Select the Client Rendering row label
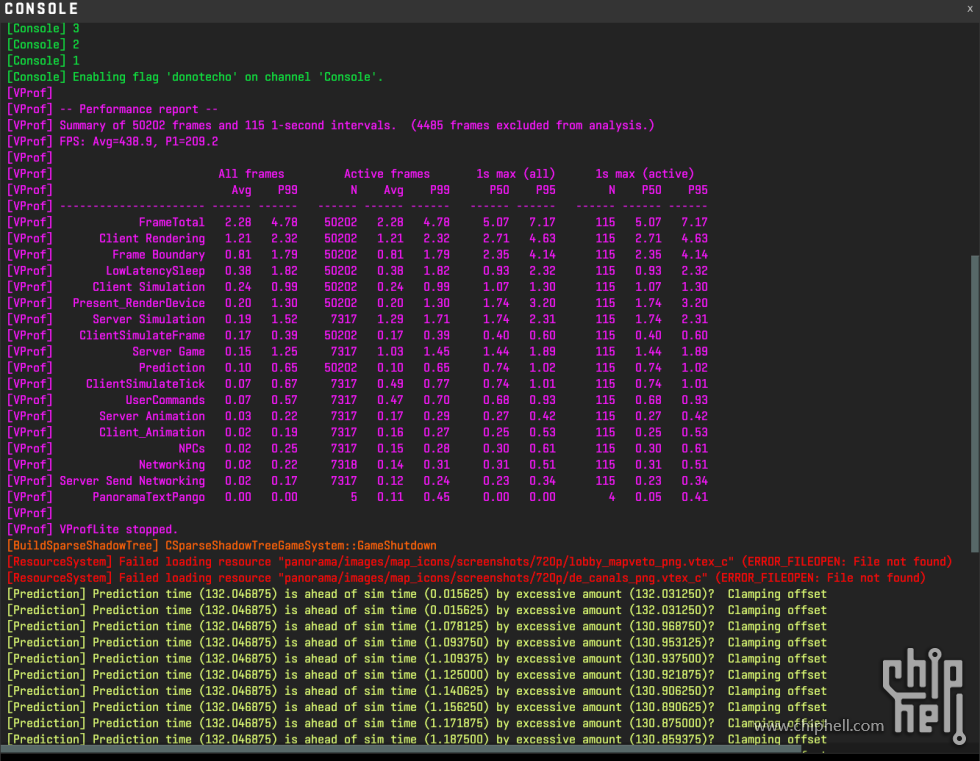Viewport: 980px width, 761px height. [151, 238]
